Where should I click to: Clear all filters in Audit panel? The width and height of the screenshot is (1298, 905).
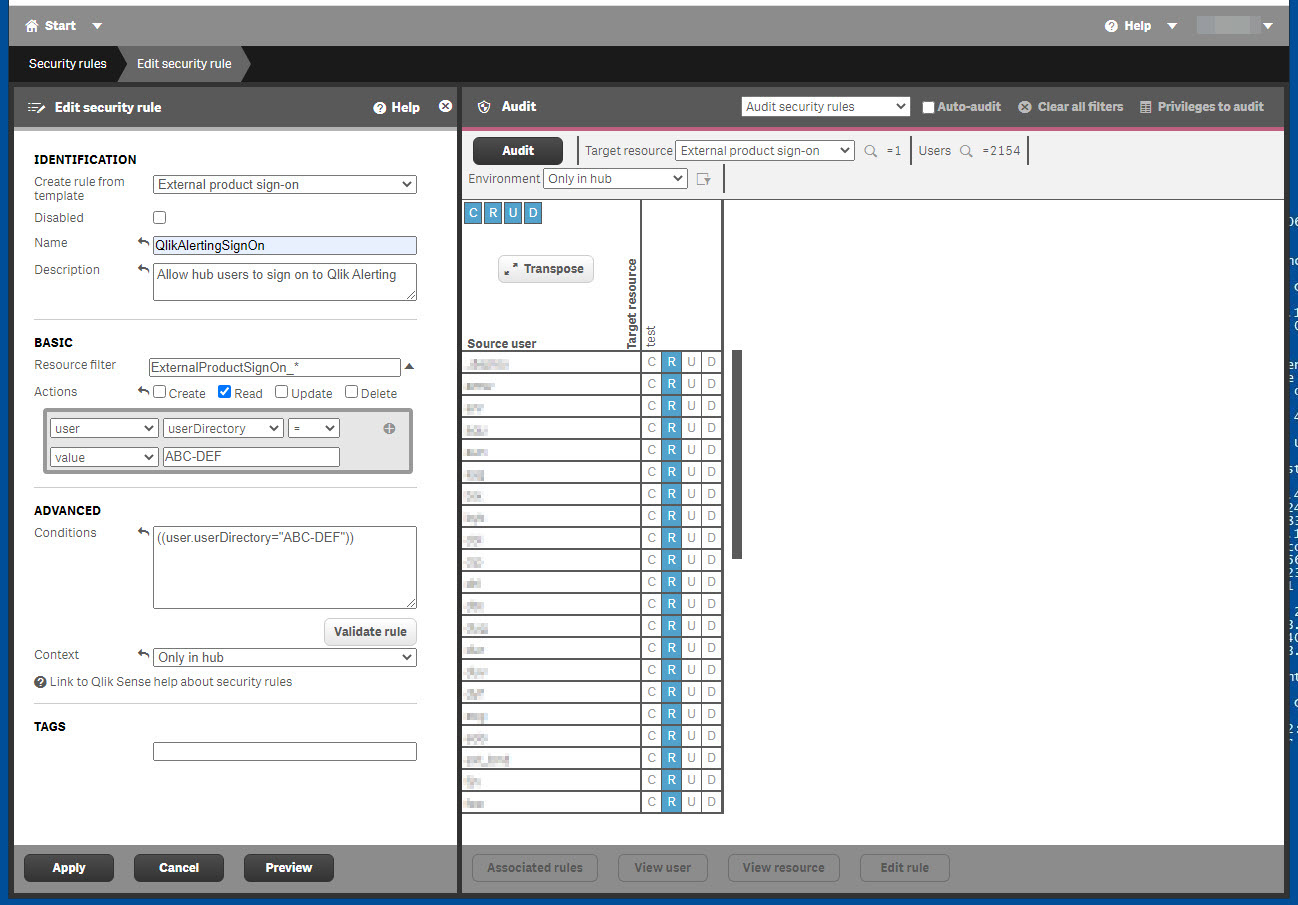1071,107
